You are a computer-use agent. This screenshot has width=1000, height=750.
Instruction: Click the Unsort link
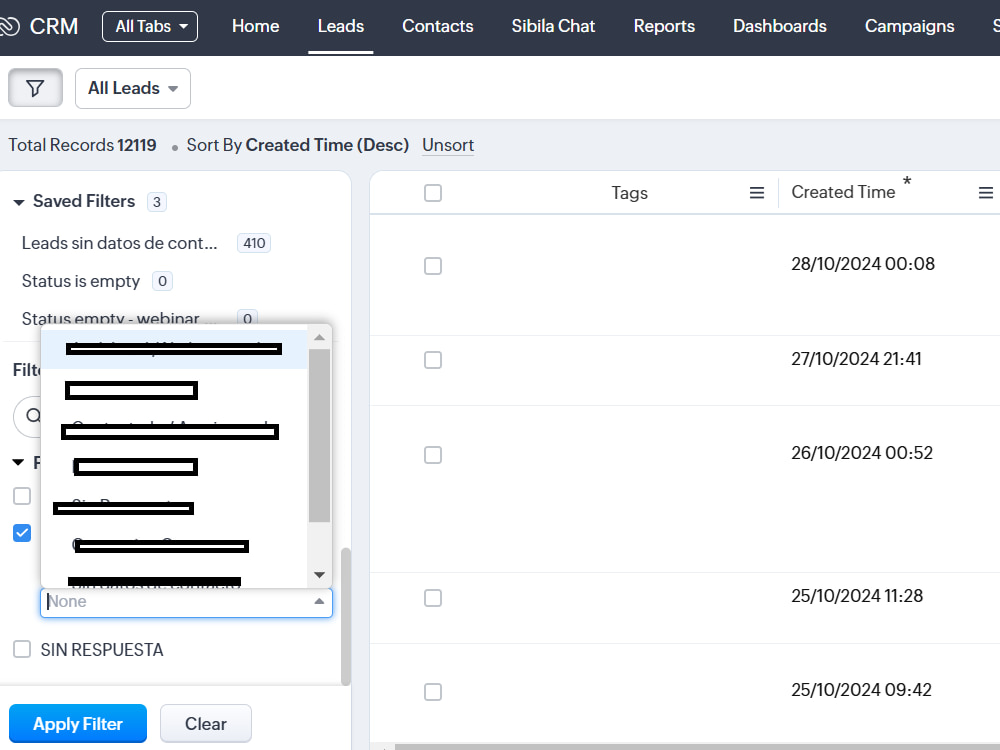tap(447, 145)
